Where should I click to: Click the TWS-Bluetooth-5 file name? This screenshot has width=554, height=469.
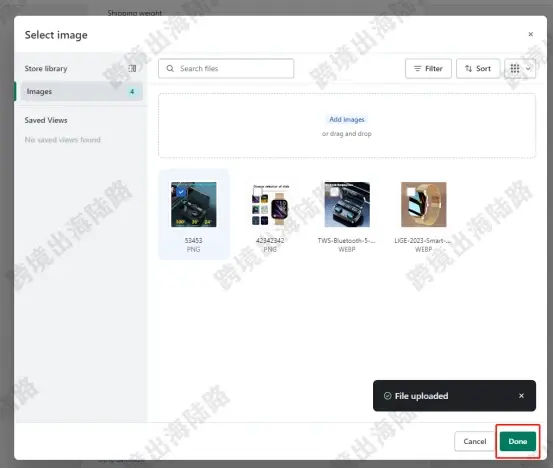[x=347, y=240]
